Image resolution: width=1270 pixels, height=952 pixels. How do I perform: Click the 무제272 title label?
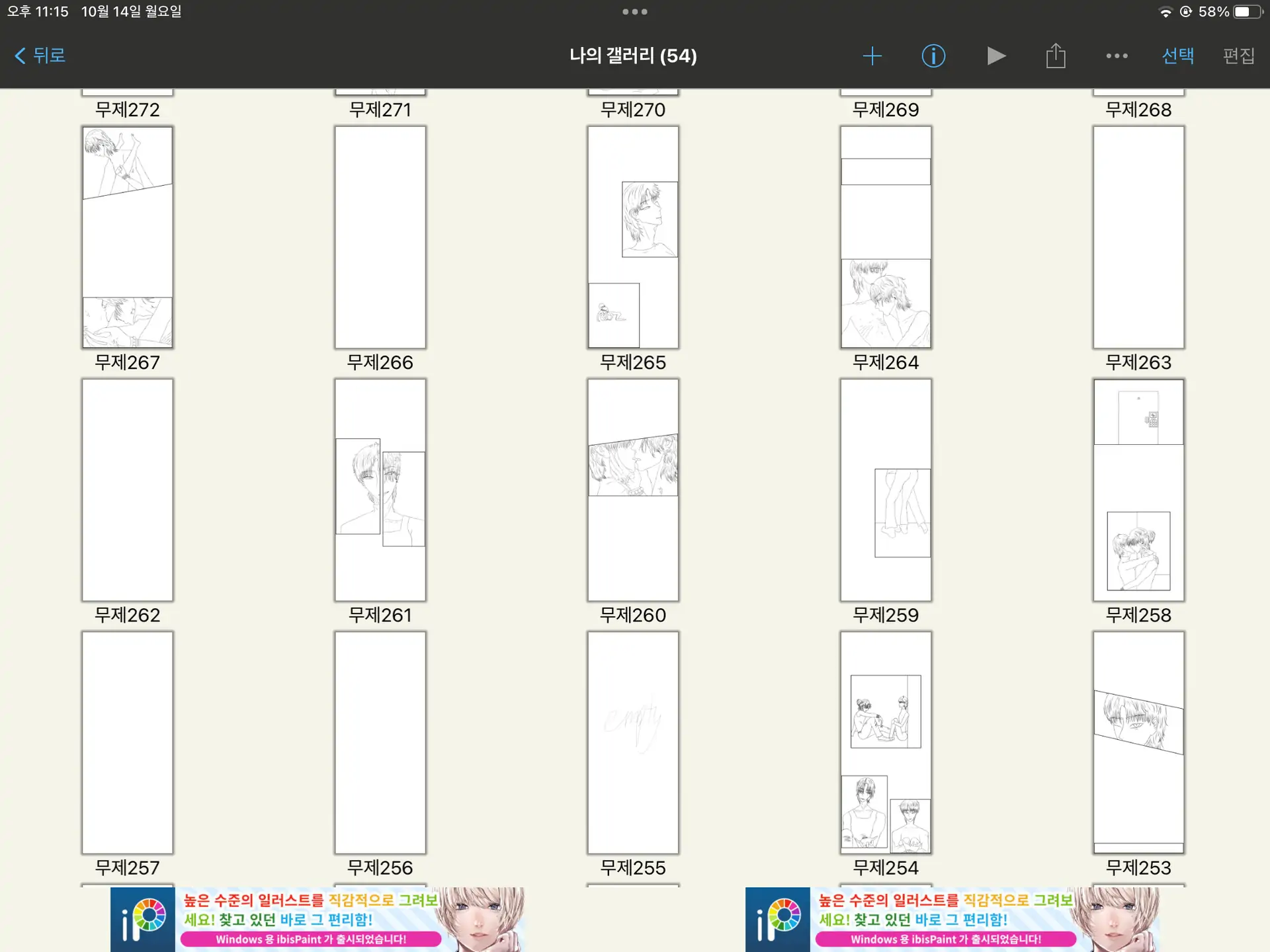pyautogui.click(x=128, y=110)
